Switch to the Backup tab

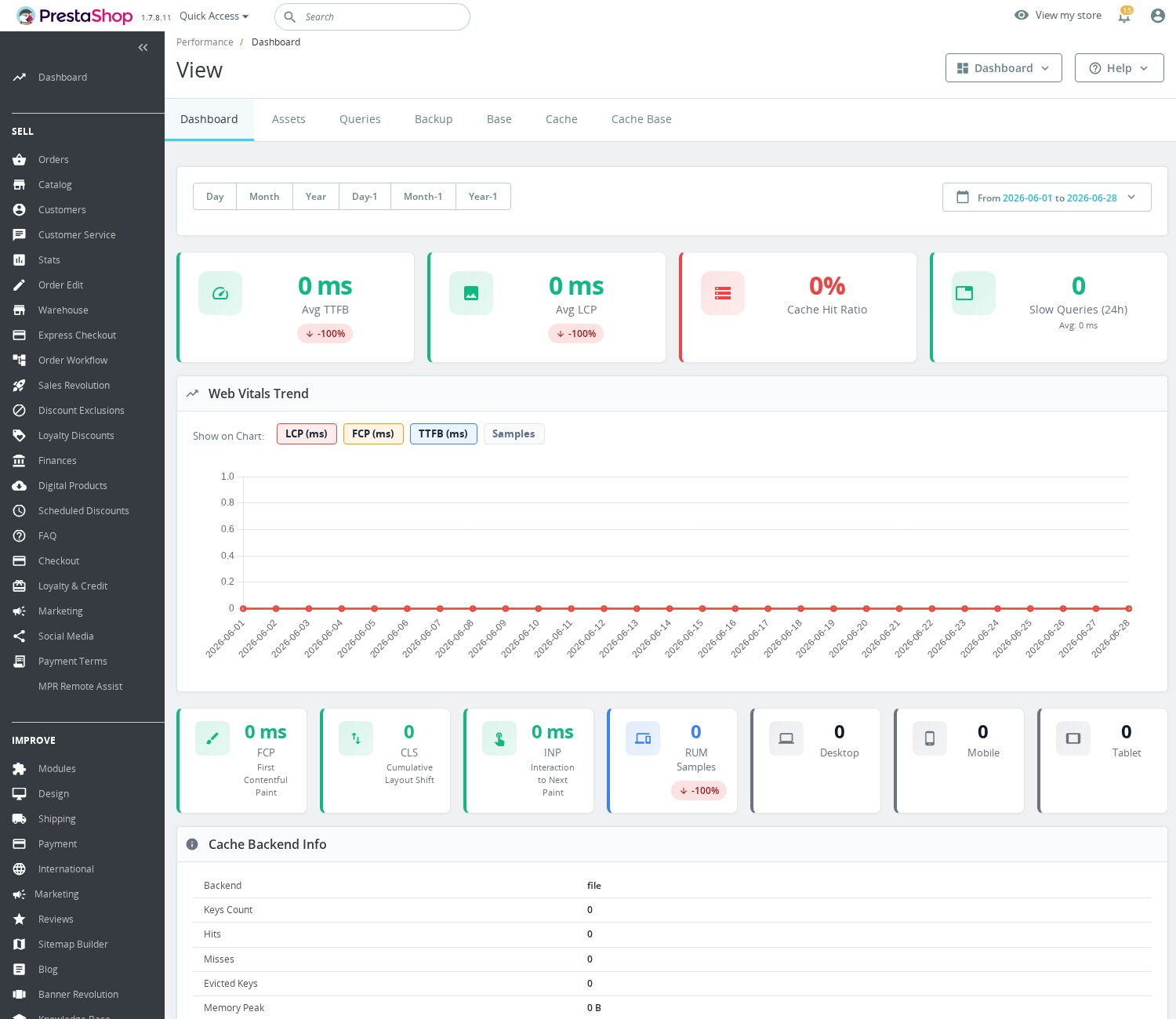click(x=434, y=119)
